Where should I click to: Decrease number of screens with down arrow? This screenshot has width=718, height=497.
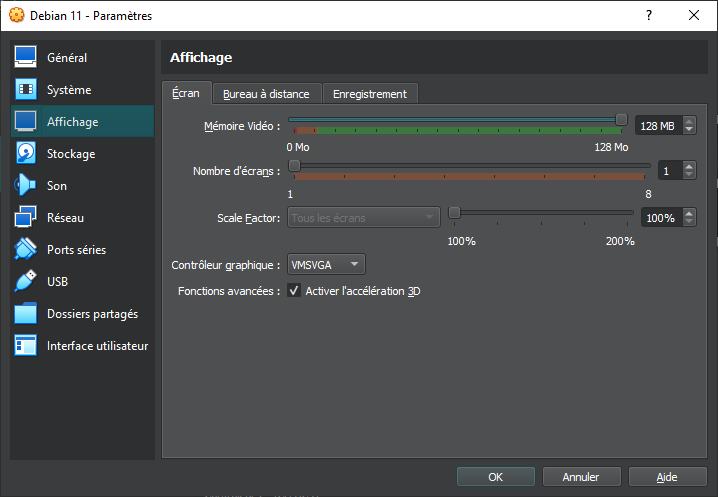point(689,175)
